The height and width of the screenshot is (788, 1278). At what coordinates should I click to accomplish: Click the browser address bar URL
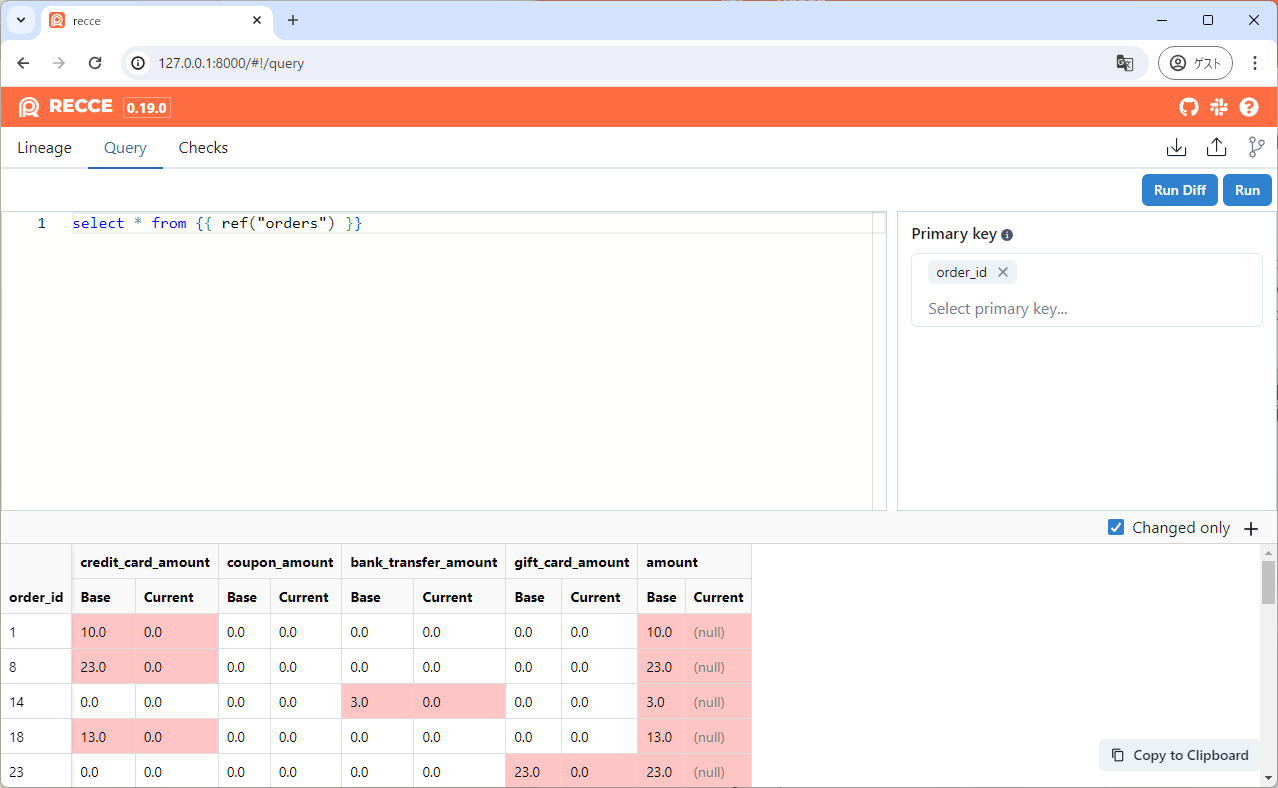pyautogui.click(x=231, y=63)
